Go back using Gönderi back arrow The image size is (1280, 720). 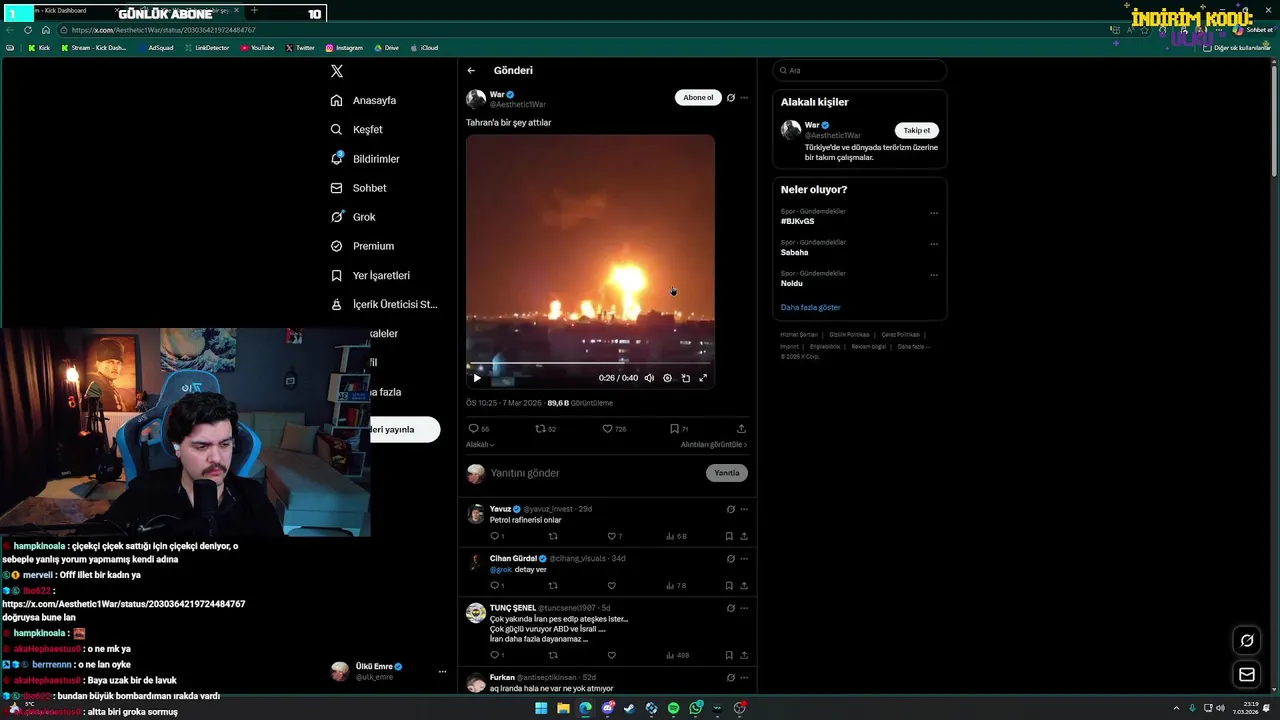471,71
